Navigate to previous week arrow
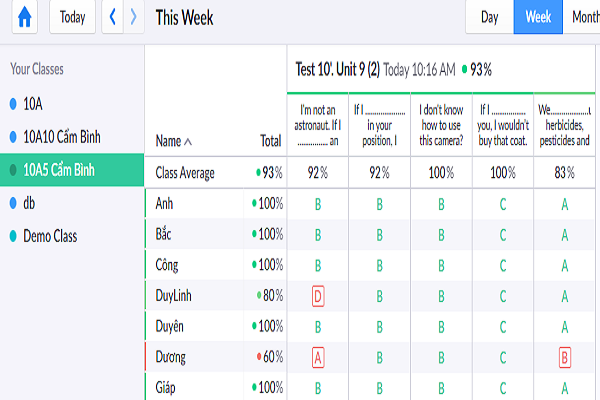 112,17
